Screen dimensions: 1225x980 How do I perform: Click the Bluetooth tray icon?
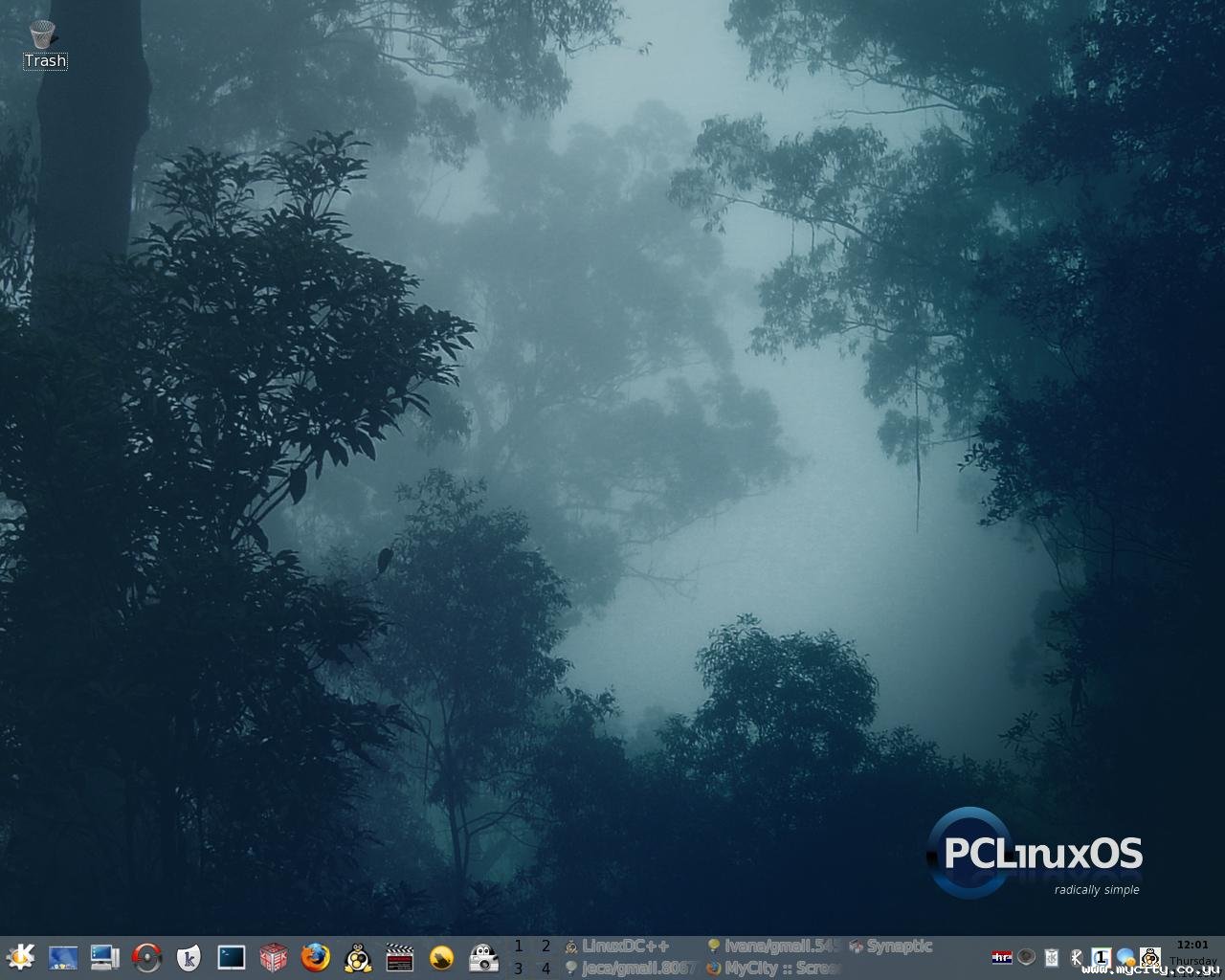1076,957
